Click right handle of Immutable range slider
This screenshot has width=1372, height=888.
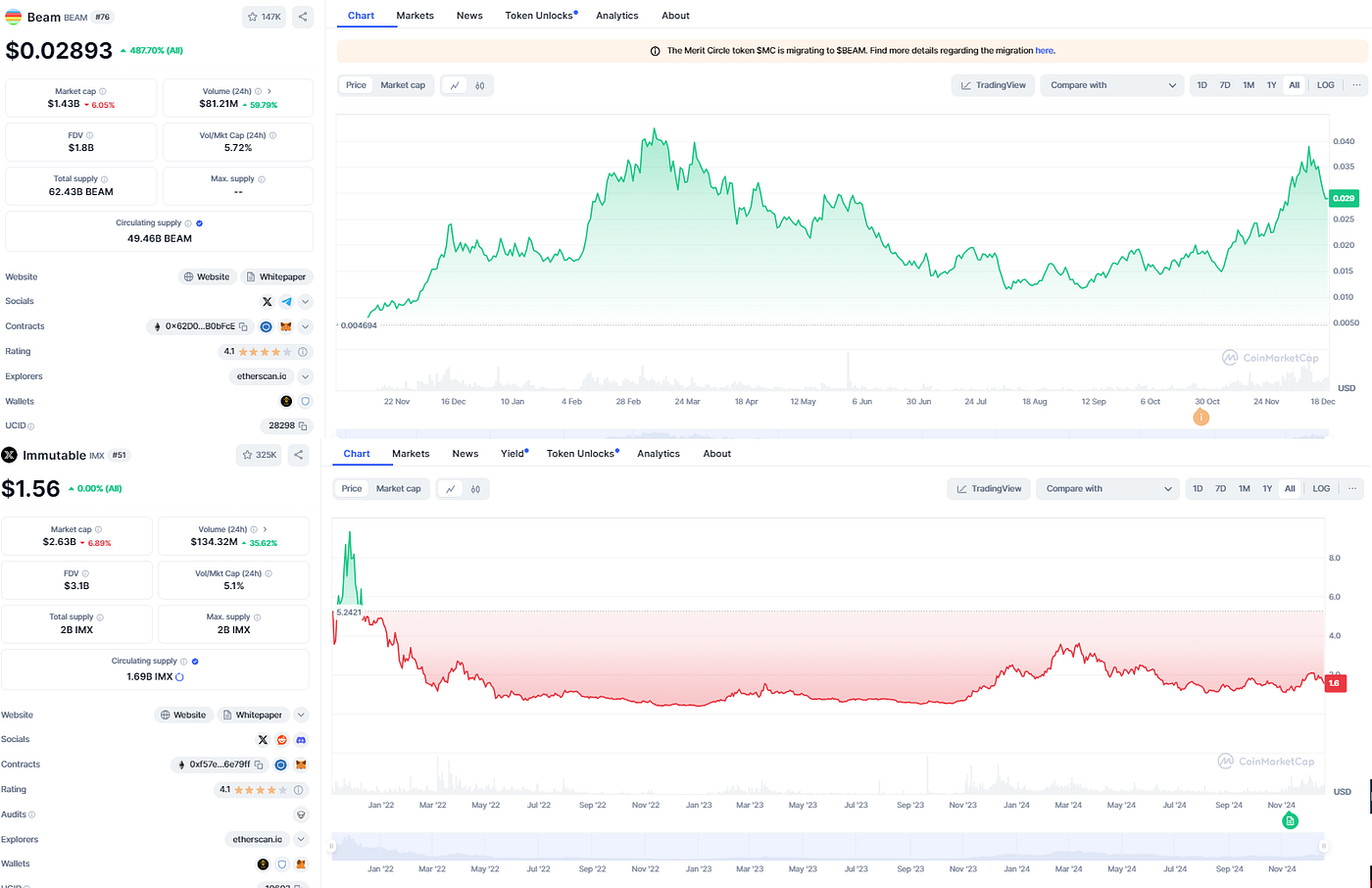[1324, 846]
